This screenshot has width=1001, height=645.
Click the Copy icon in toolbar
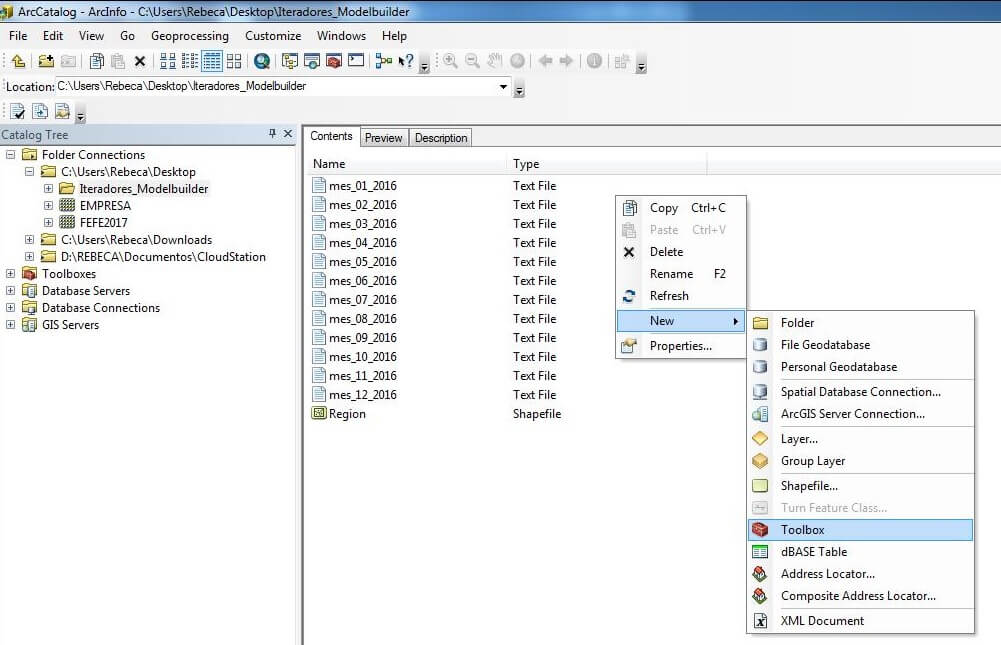(x=97, y=61)
